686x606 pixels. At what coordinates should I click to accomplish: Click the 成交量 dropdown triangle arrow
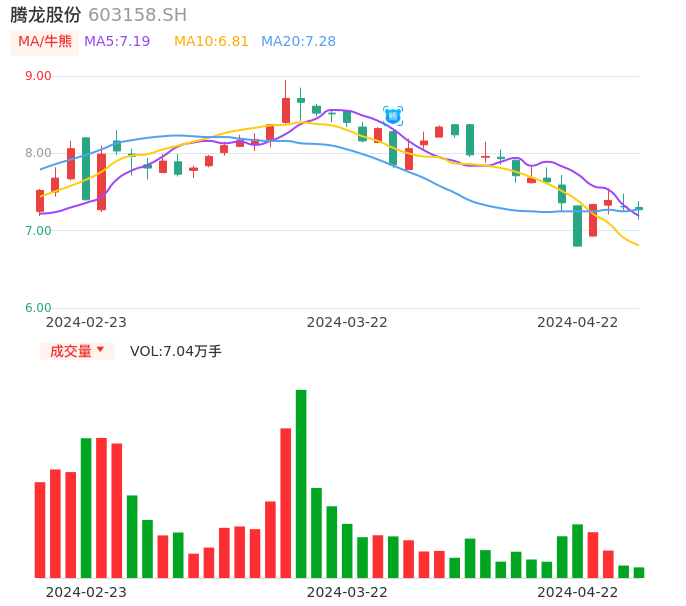(x=100, y=350)
